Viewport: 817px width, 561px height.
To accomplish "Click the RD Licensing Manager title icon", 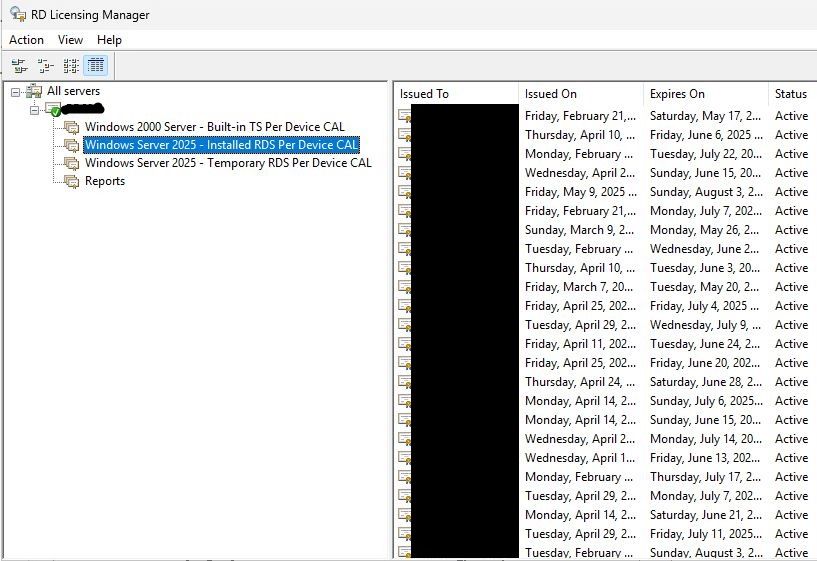I will [x=18, y=14].
